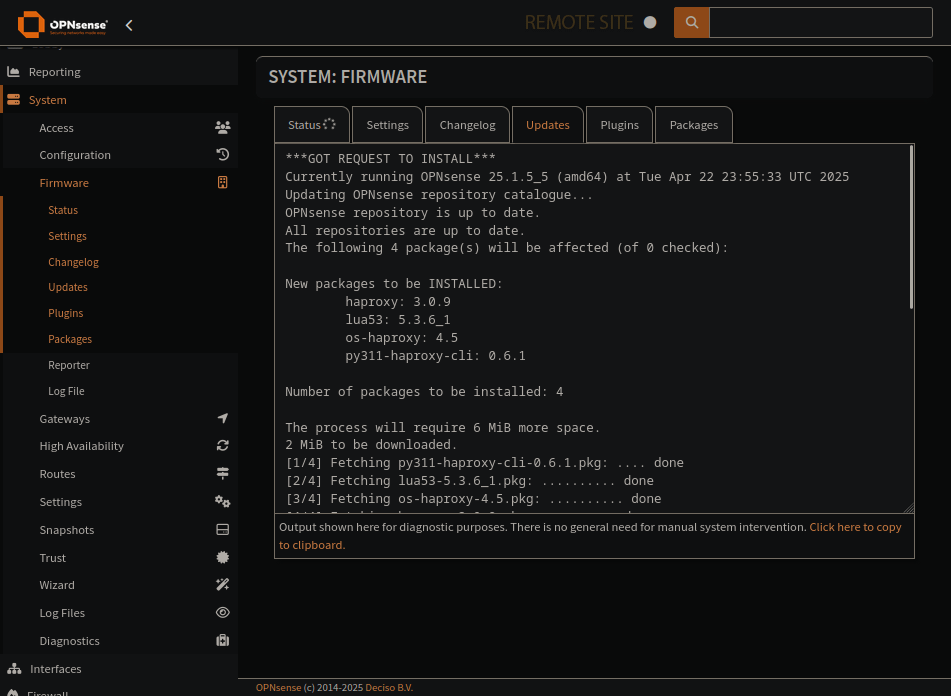
Task: Click the Configuration history icon
Action: click(223, 155)
